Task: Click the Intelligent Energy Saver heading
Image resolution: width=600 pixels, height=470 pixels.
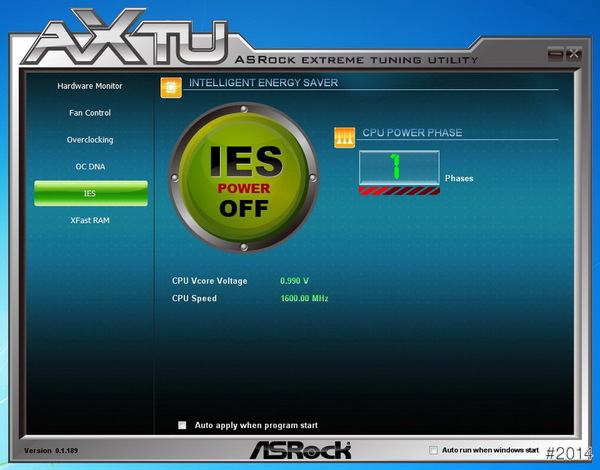Action: [263, 83]
